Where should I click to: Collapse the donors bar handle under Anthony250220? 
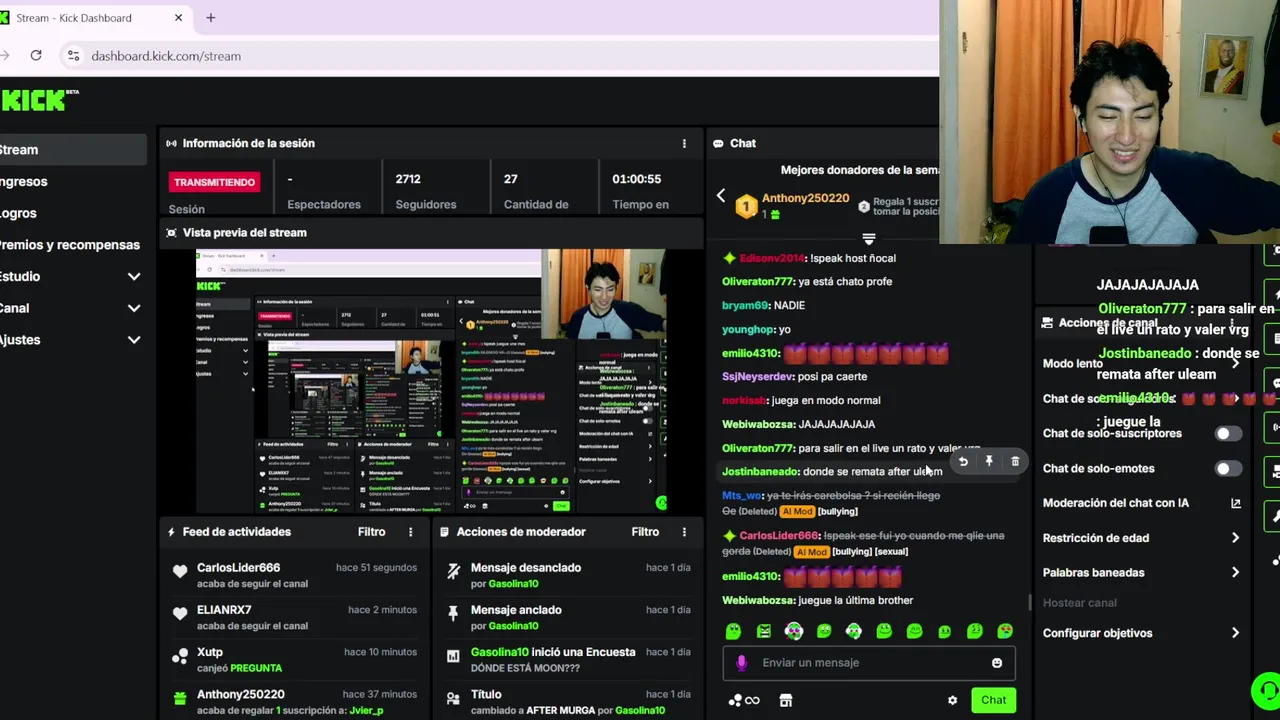(x=868, y=239)
